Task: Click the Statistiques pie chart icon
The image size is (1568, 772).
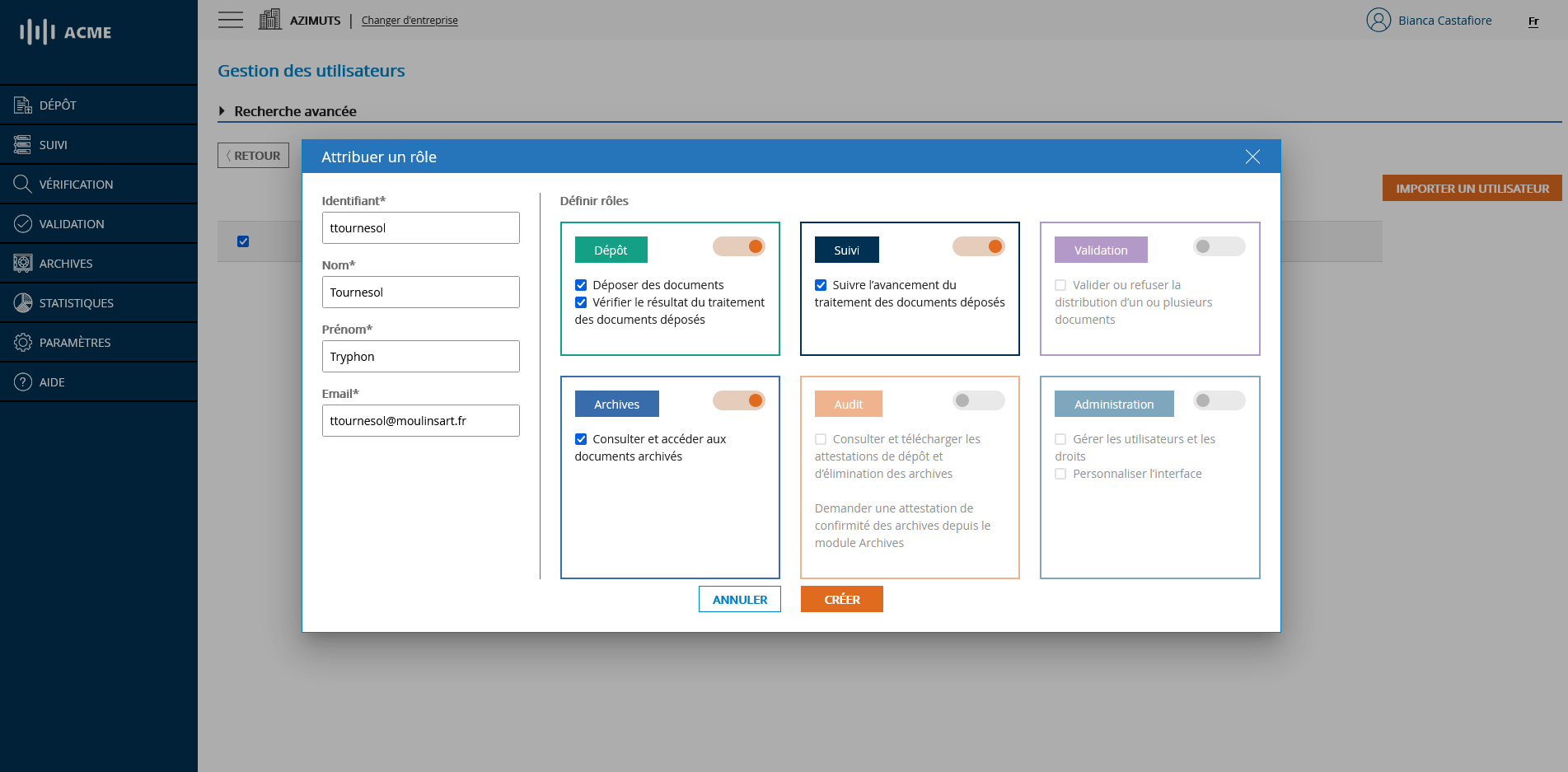Action: point(23,302)
